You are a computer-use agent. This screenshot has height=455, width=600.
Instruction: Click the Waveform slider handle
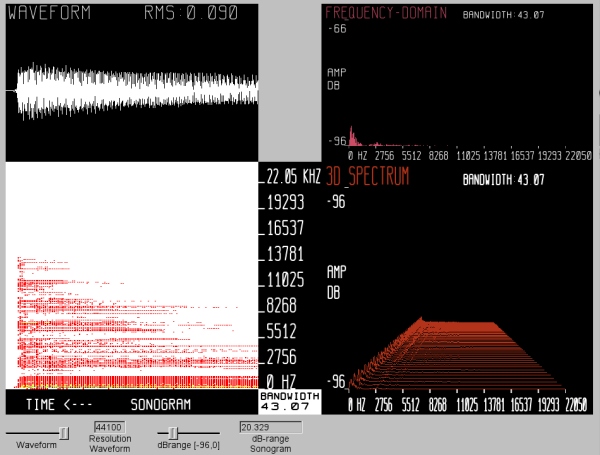[x=64, y=433]
